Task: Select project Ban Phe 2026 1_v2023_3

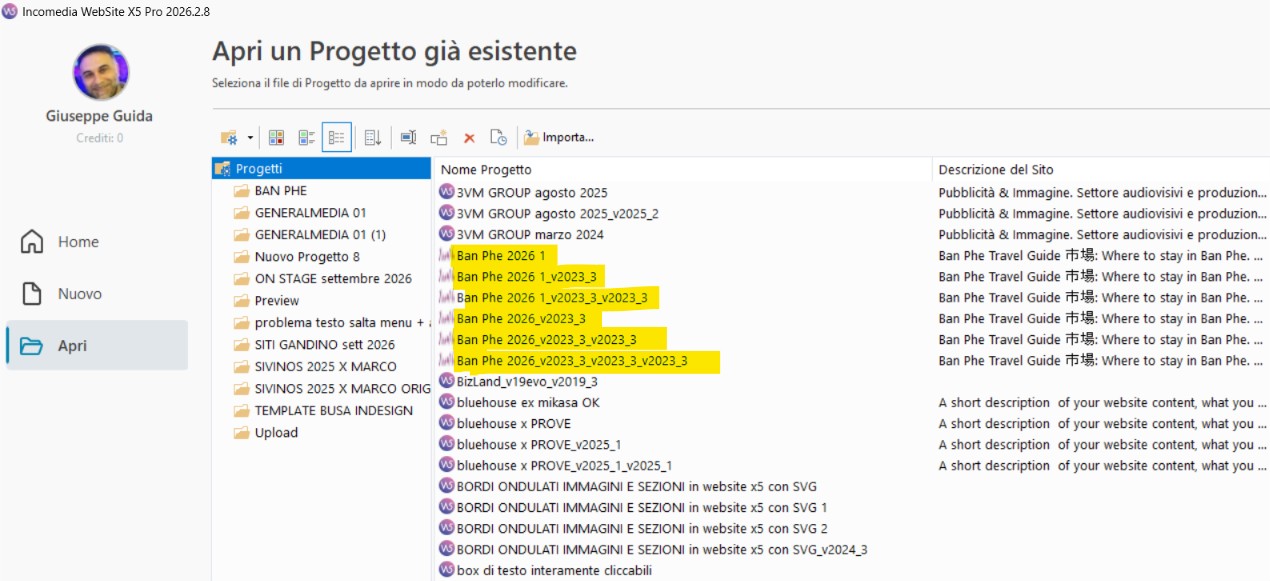Action: coord(528,276)
